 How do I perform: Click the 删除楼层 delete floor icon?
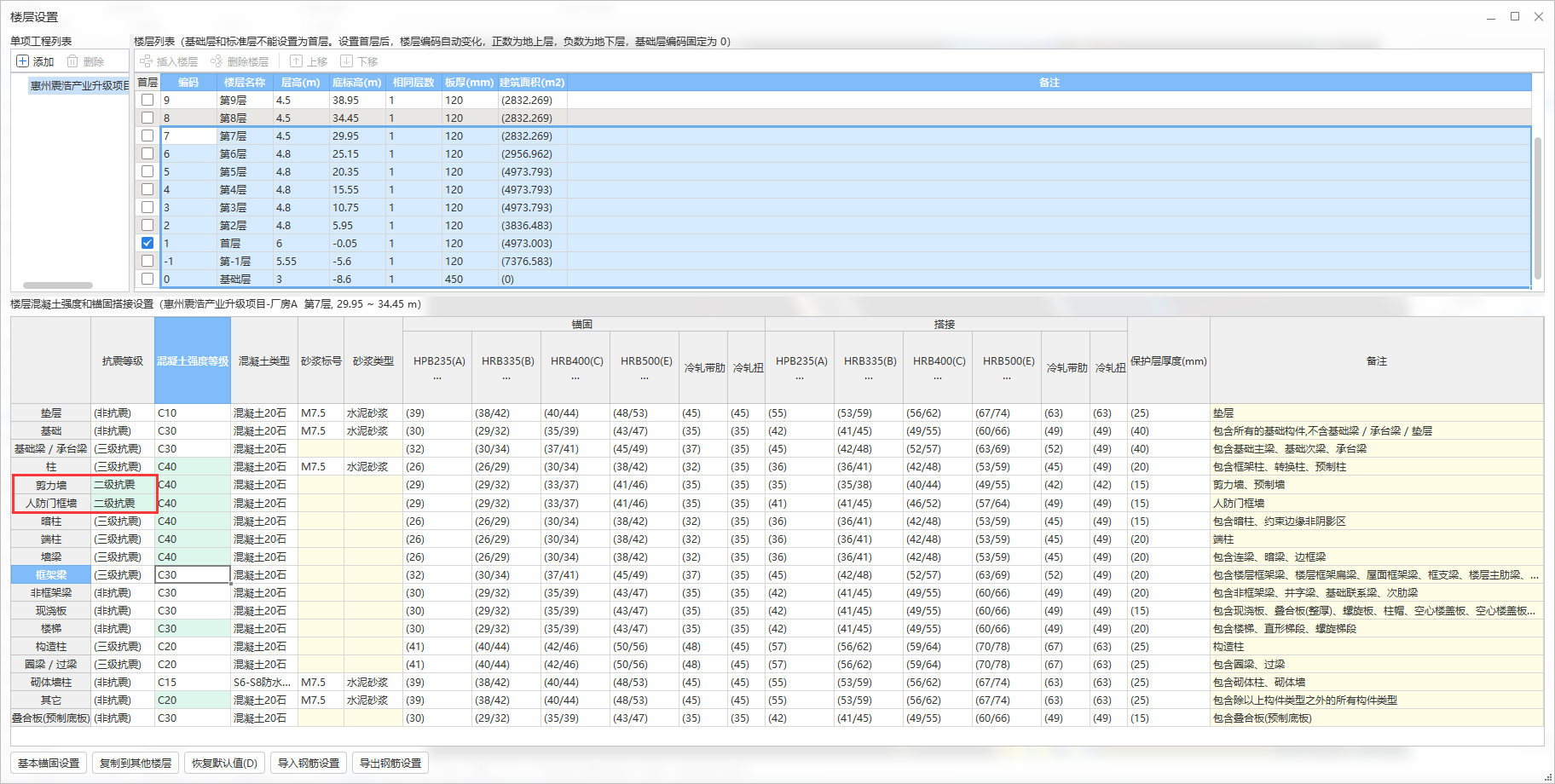217,61
